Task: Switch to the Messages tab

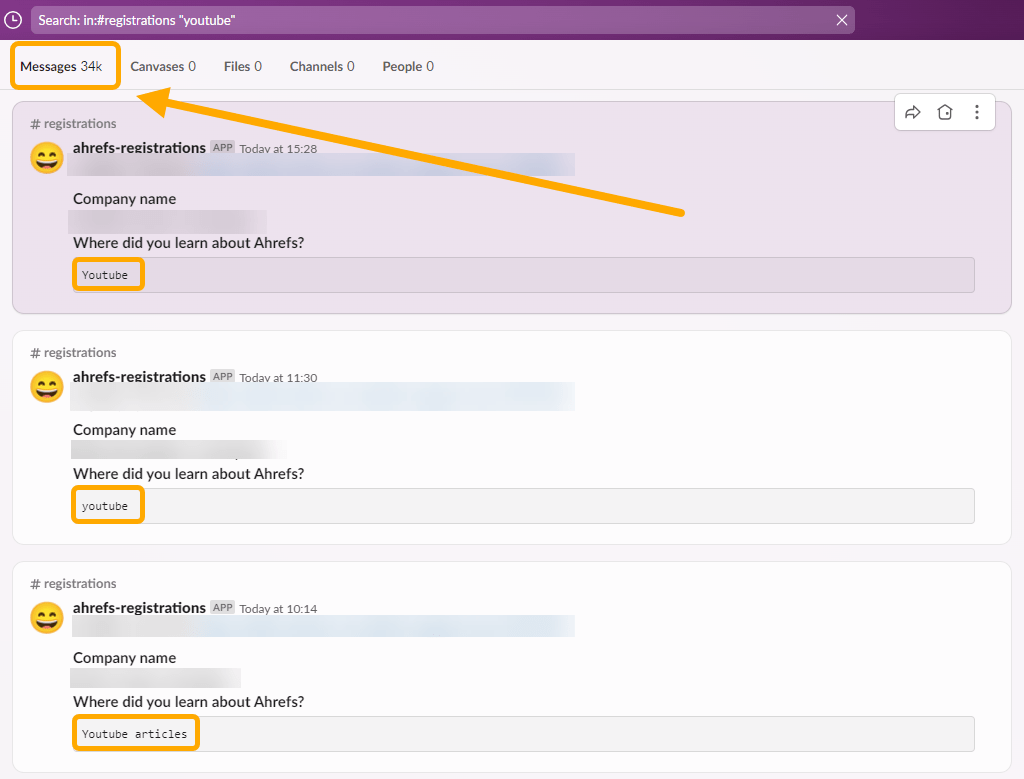Action: (x=61, y=67)
